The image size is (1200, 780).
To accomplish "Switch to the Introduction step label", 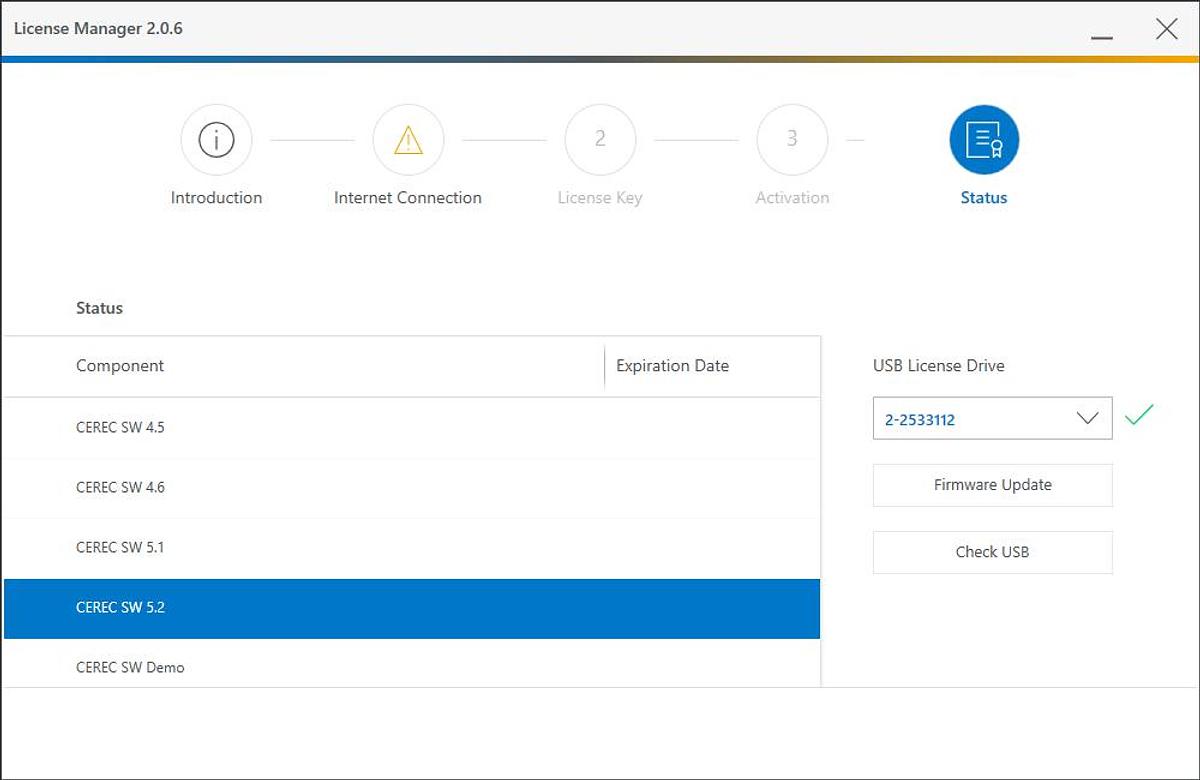I will pyautogui.click(x=216, y=198).
